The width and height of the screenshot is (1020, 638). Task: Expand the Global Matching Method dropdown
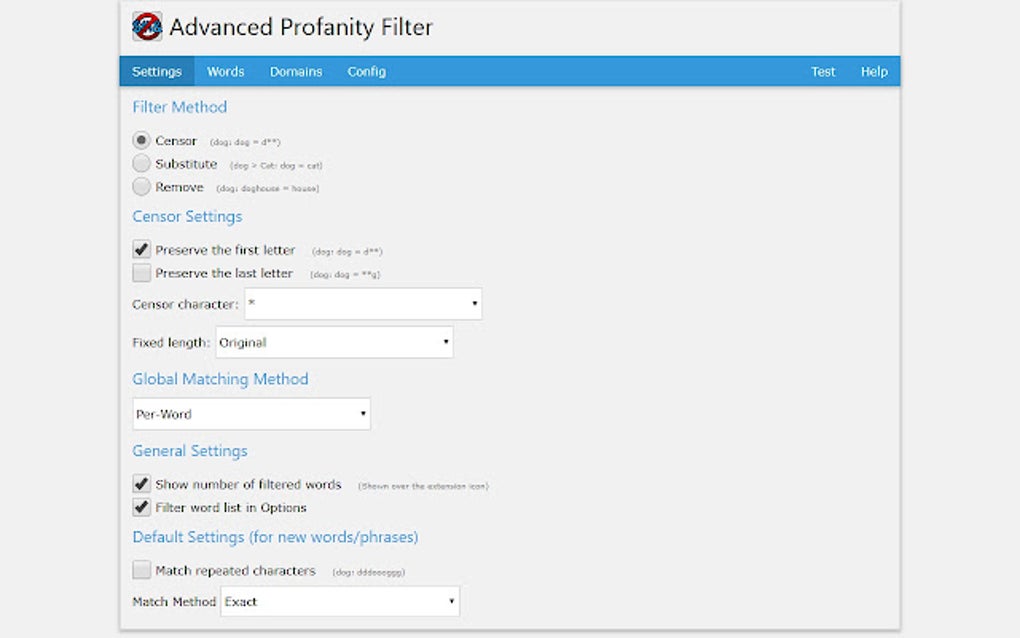click(251, 413)
